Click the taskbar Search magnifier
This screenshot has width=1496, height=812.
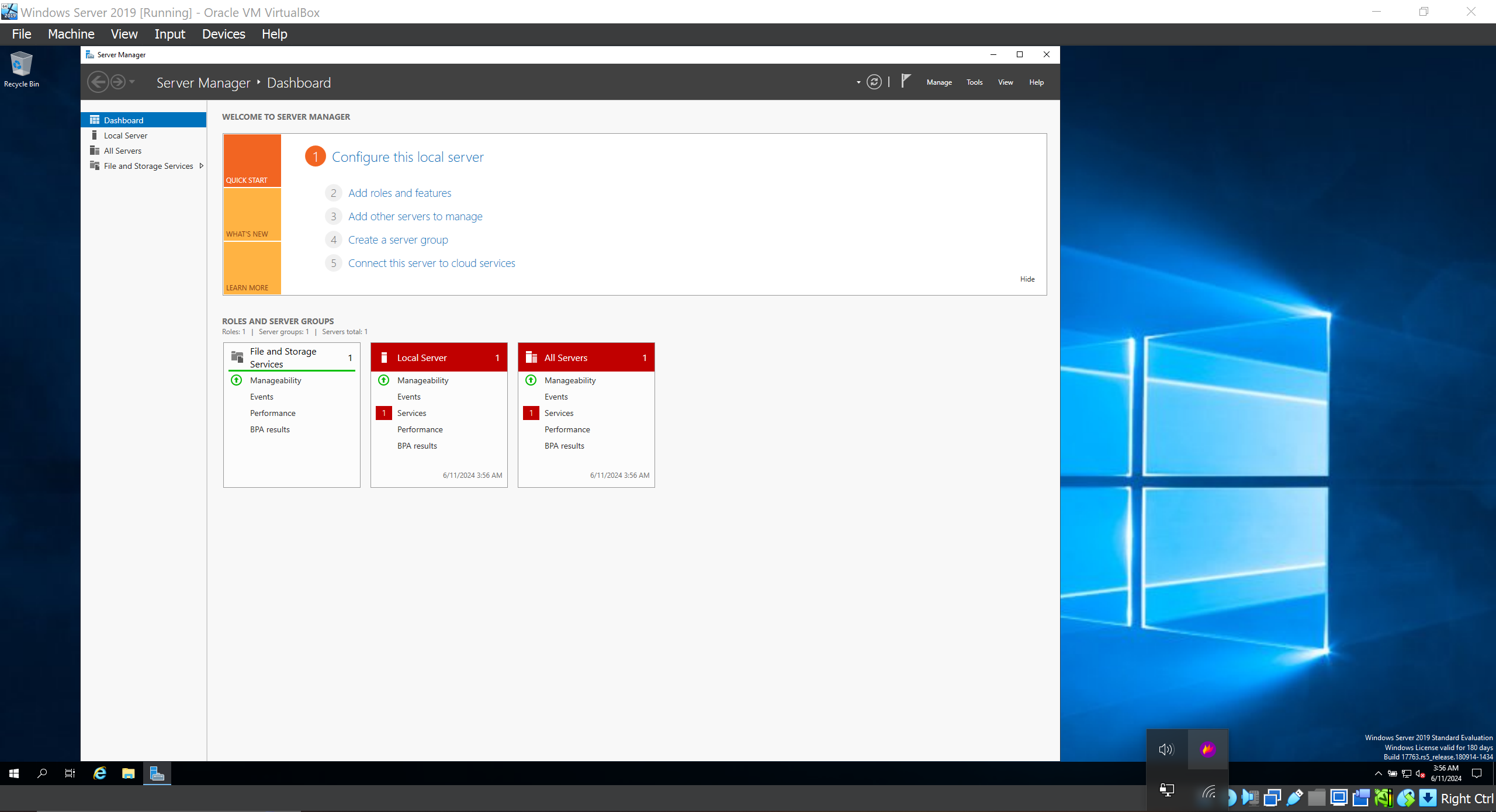point(42,773)
